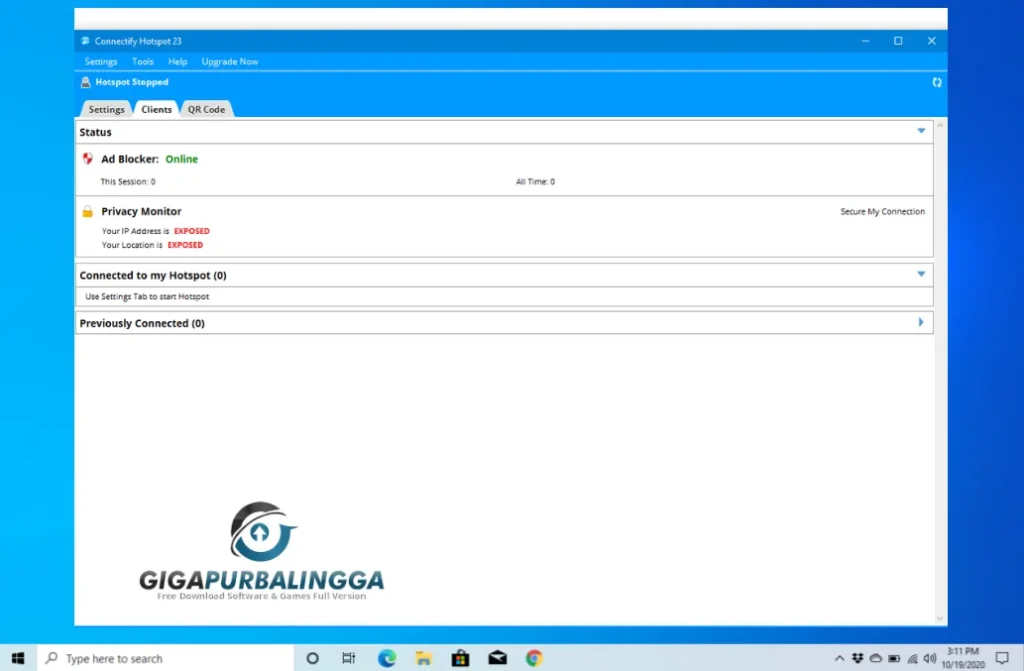Click Upgrade Now in the menu bar

pos(230,62)
